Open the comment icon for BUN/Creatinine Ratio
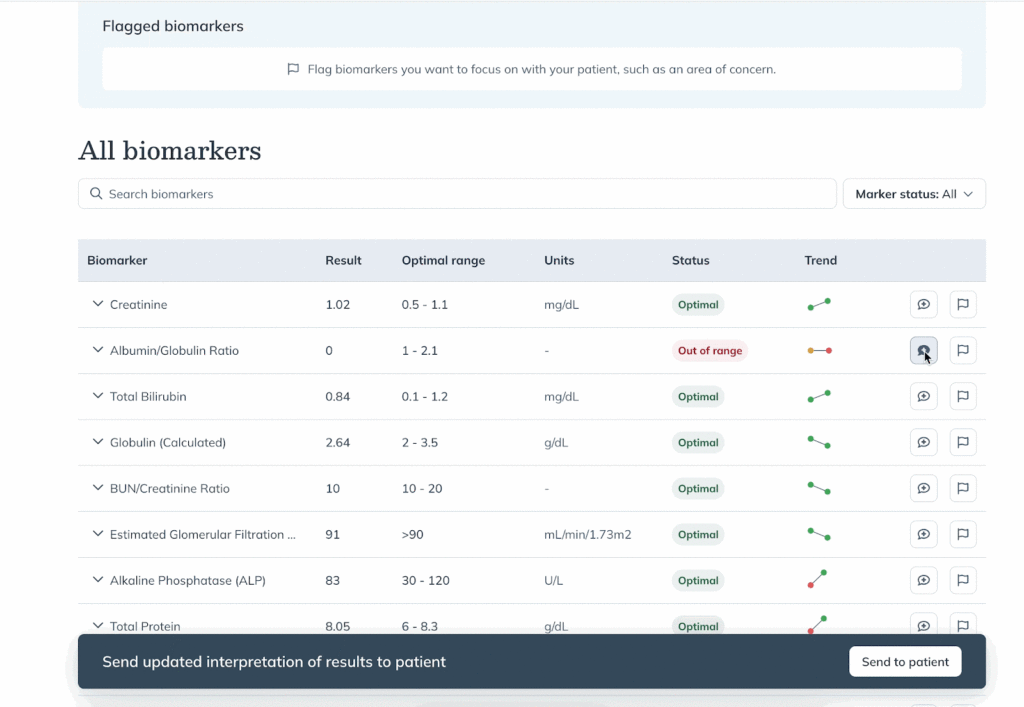Screen dimensions: 1024x707 click(923, 488)
